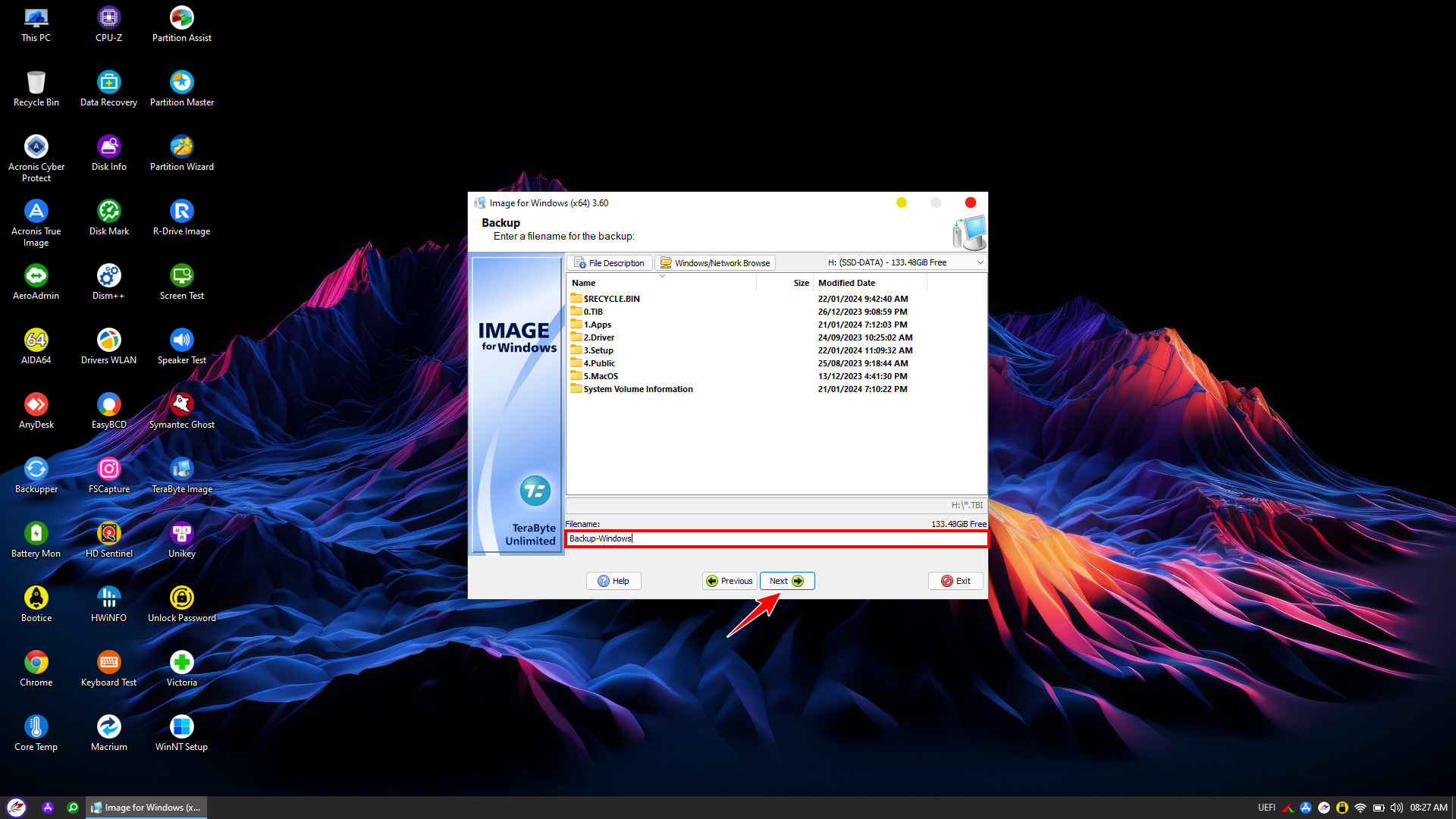The height and width of the screenshot is (819, 1456).
Task: Launch Disk Mark benchmark tool
Action: tap(108, 212)
